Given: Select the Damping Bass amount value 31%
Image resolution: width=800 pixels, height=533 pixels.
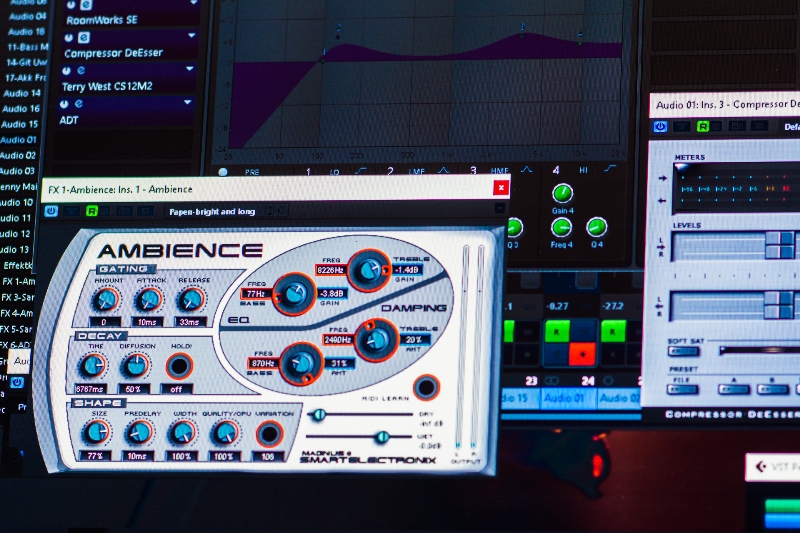Looking at the screenshot, I should coord(339,363).
